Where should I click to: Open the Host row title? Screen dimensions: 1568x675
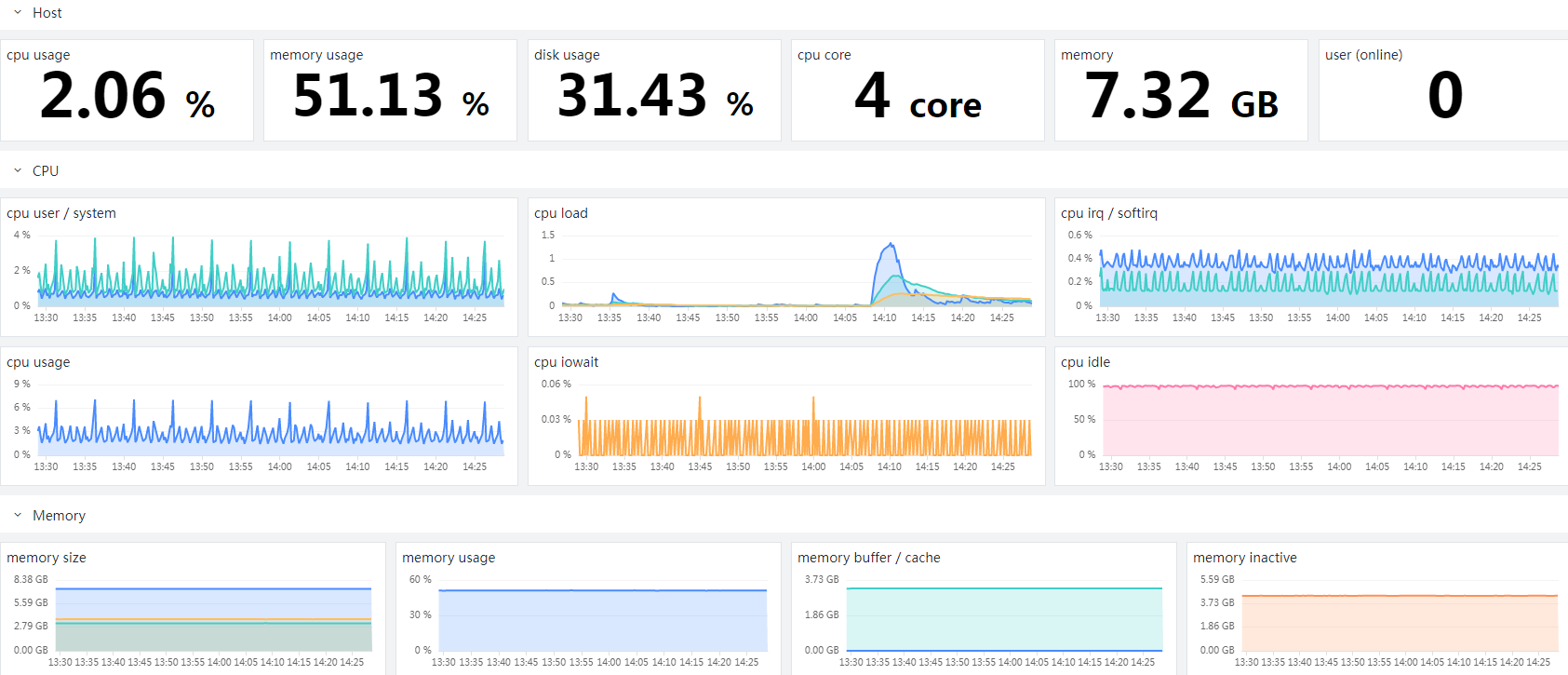[47, 13]
